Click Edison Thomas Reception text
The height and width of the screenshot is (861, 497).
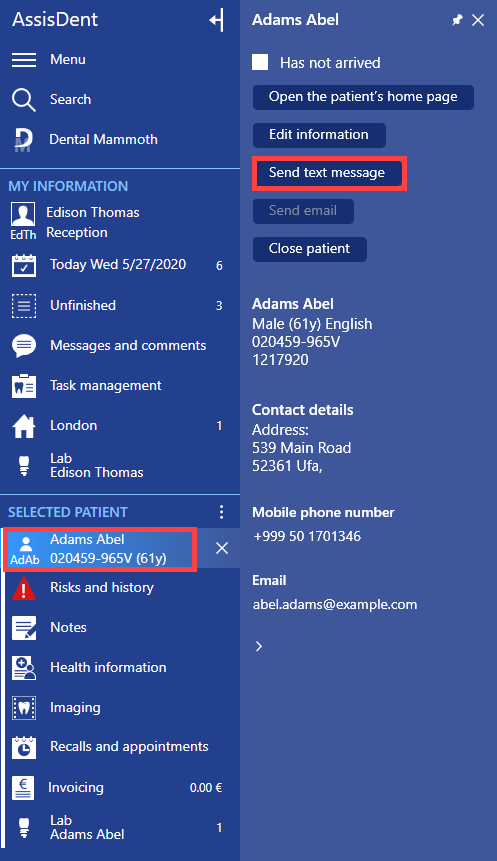(x=93, y=222)
